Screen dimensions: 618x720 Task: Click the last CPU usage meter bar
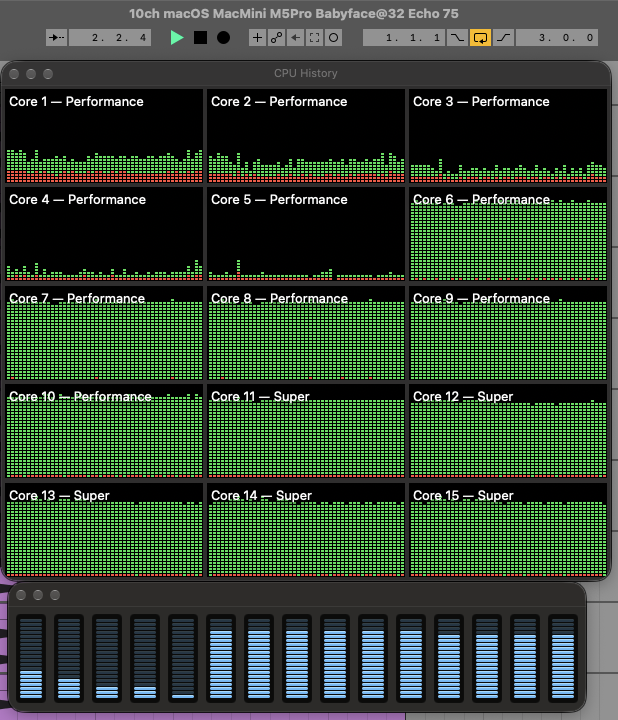[x=563, y=658]
